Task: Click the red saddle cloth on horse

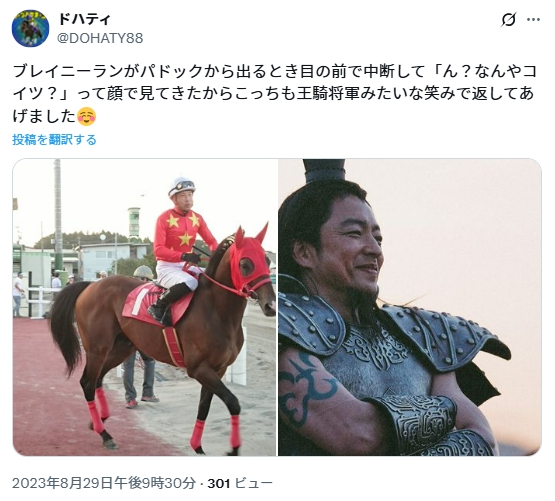Action: coord(156,304)
